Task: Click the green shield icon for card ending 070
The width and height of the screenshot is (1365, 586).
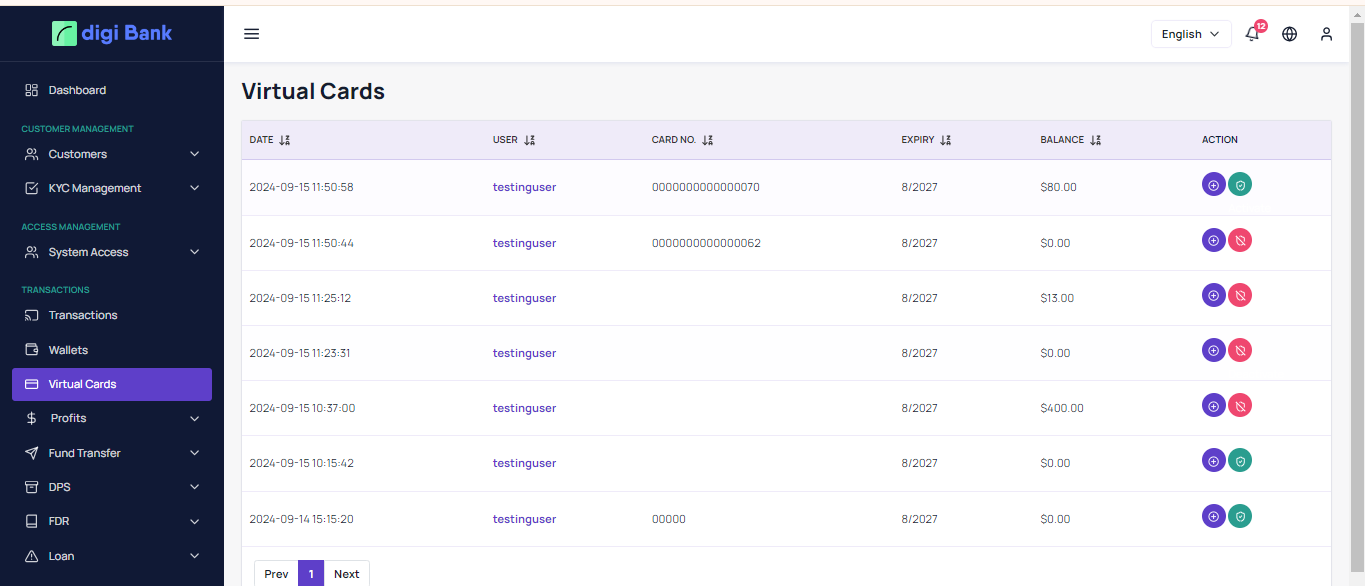Action: click(x=1240, y=185)
